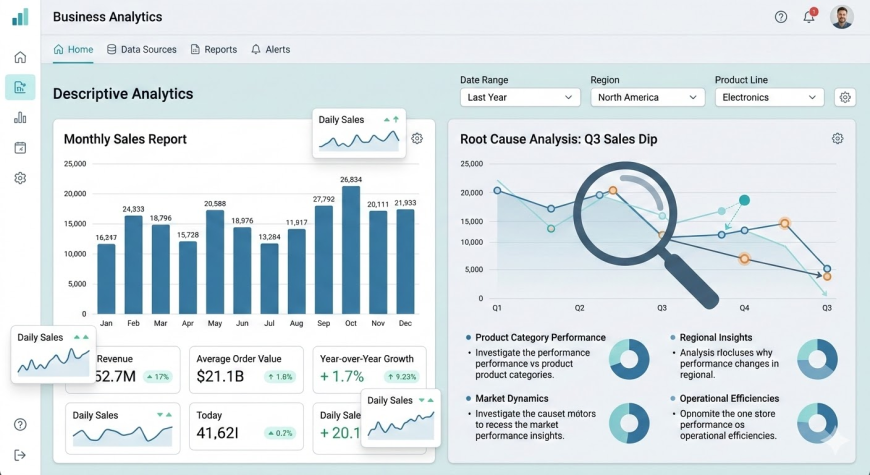The image size is (870, 475).
Task: Switch to the Data Sources tab
Action: coord(141,49)
